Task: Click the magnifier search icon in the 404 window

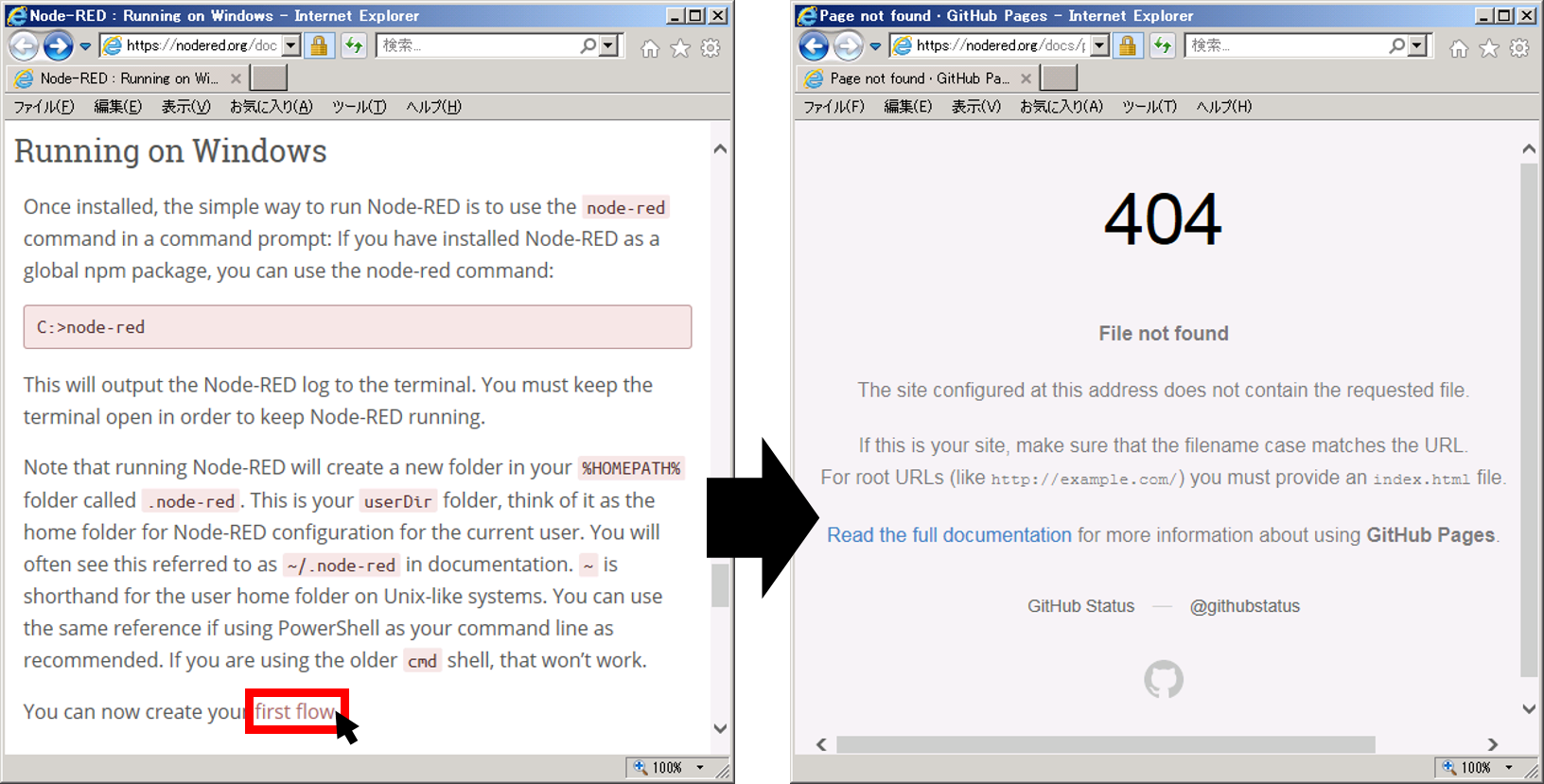Action: click(x=1397, y=45)
